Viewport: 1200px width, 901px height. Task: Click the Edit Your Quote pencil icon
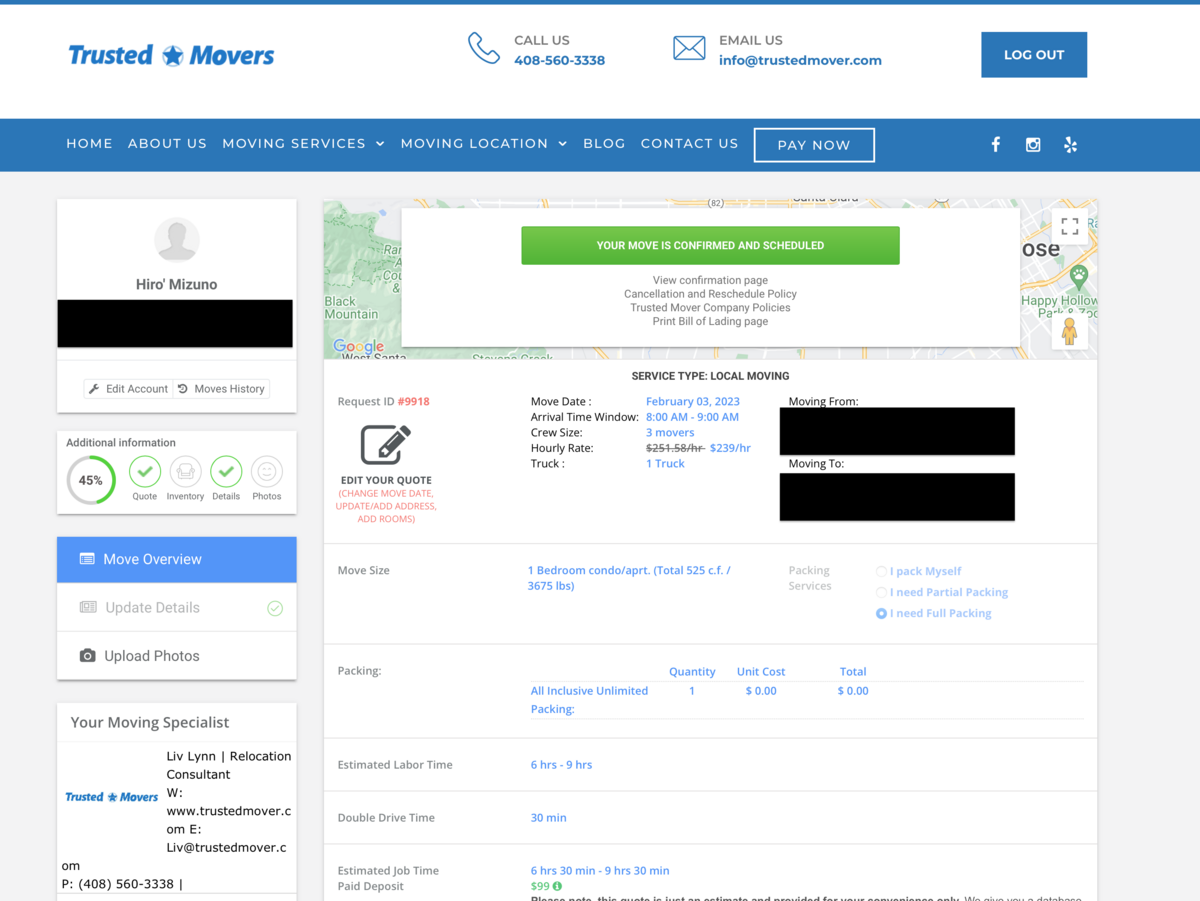click(x=386, y=445)
